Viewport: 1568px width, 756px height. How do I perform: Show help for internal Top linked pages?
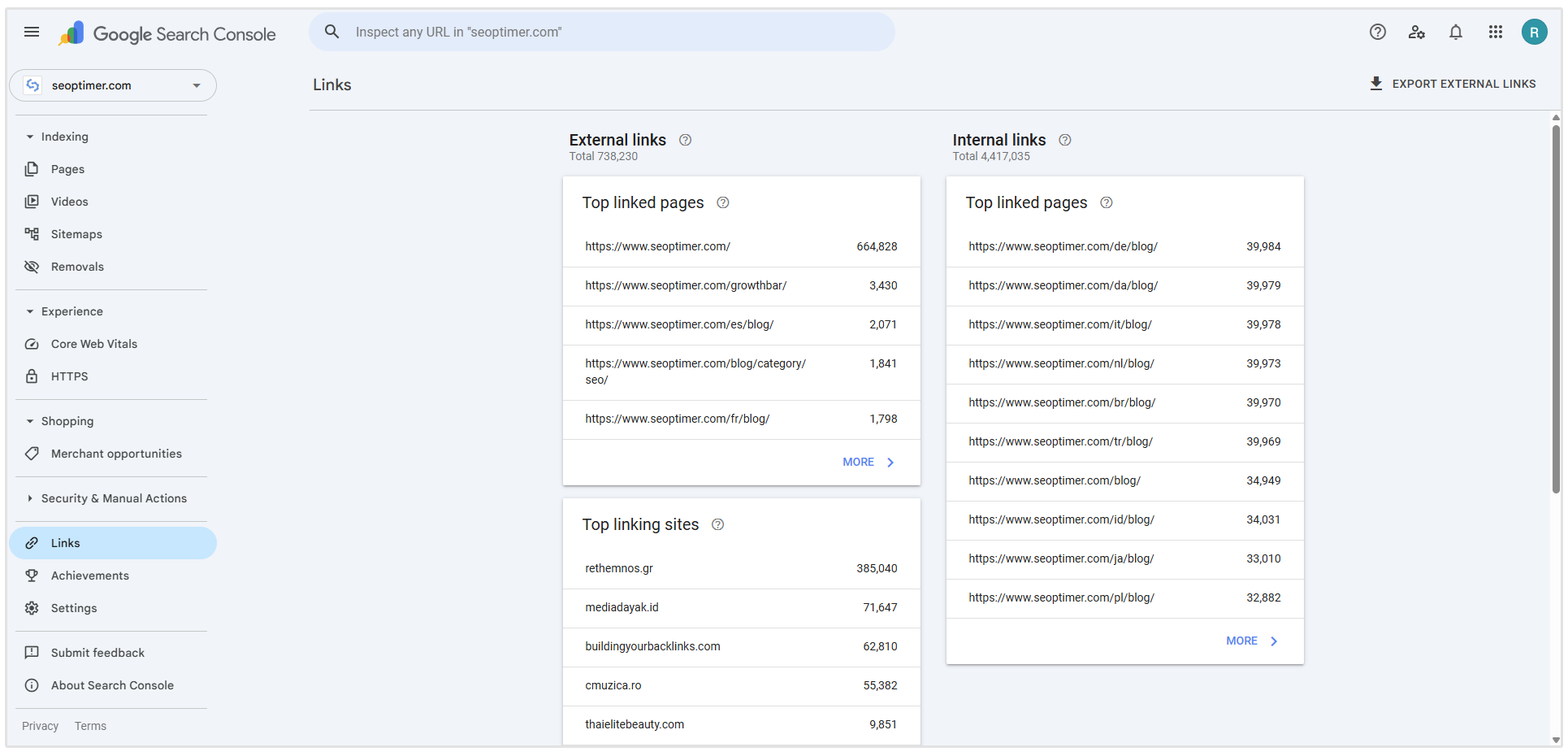pyautogui.click(x=1107, y=202)
